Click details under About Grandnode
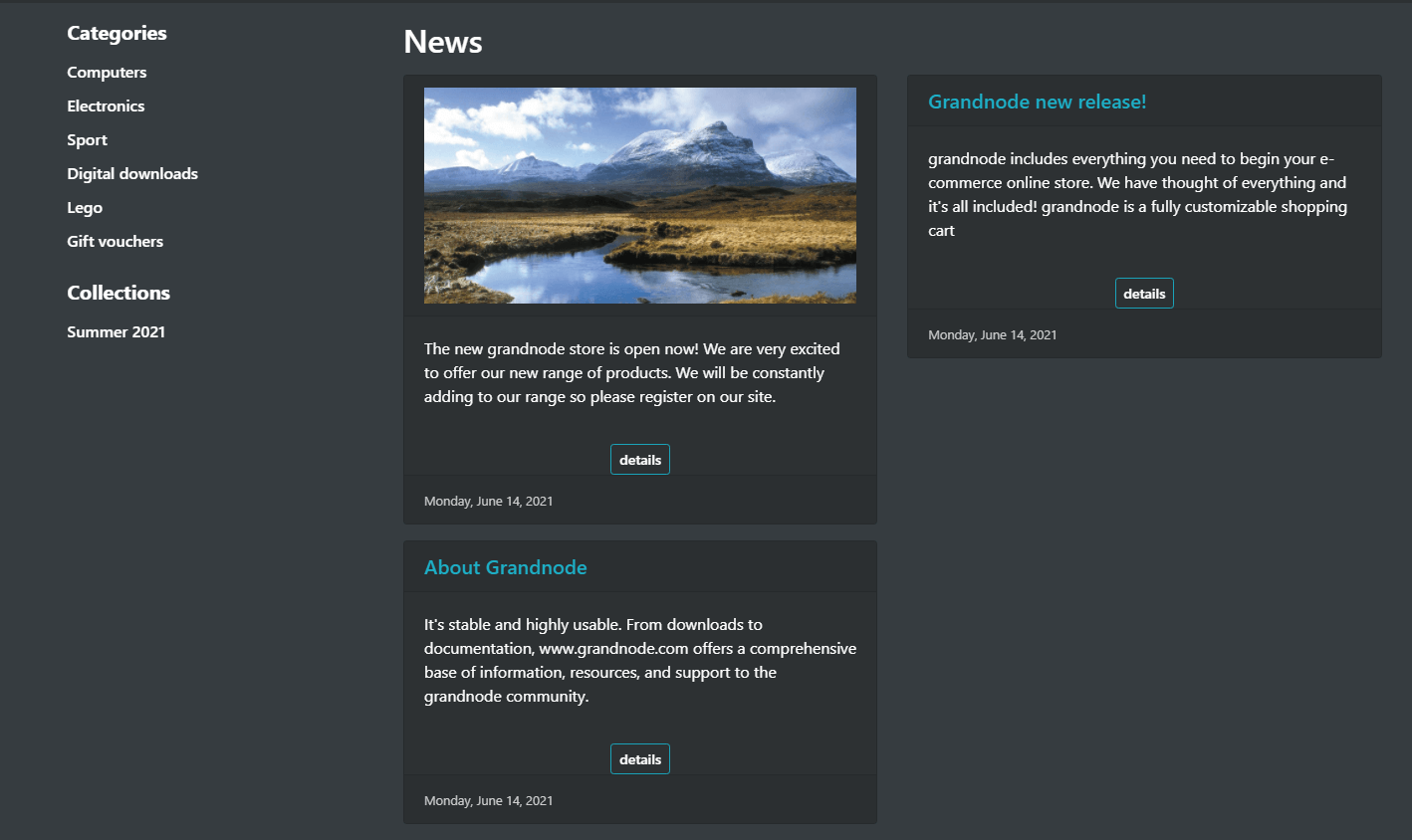This screenshot has width=1412, height=840. click(x=640, y=759)
